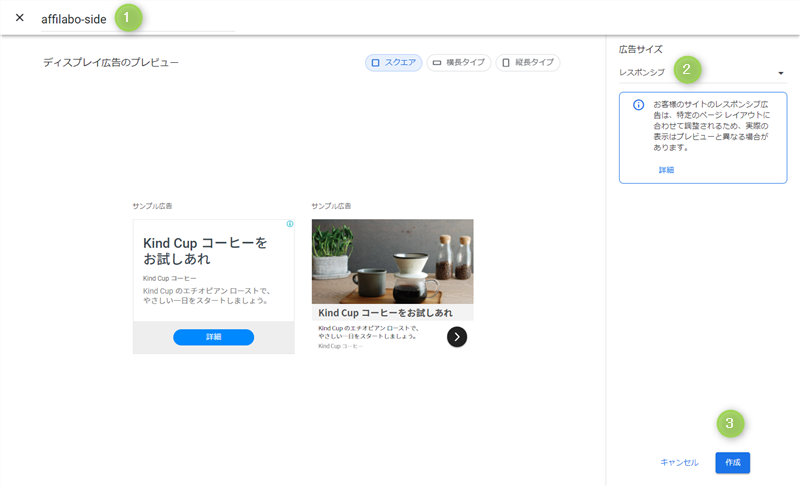Switch preview to 縦長タイプ

pyautogui.click(x=528, y=63)
